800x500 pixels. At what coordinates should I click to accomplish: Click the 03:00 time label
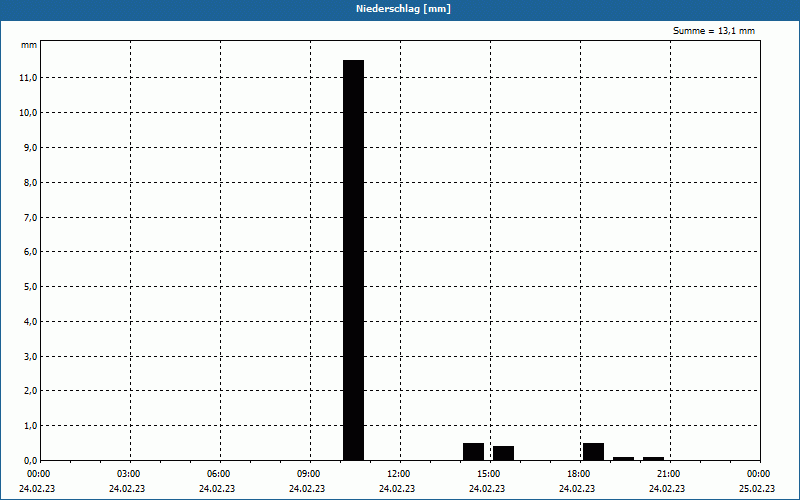coord(131,474)
